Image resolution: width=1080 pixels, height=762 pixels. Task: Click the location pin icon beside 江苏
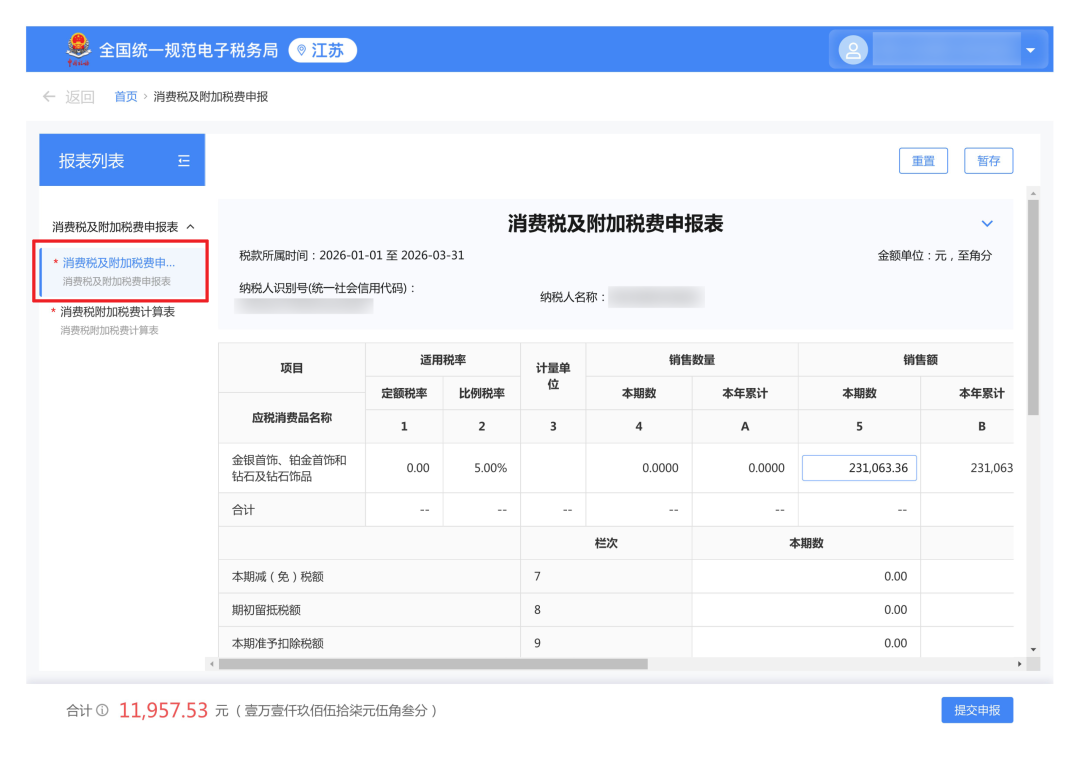point(301,50)
